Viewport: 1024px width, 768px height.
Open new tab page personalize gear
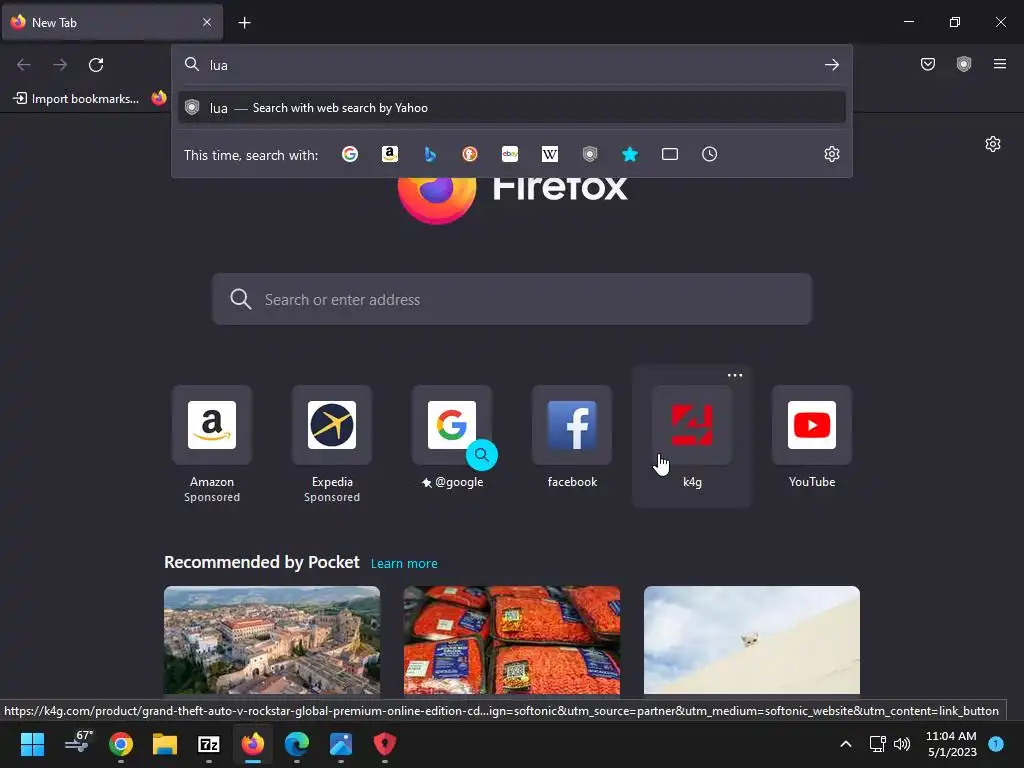point(993,144)
